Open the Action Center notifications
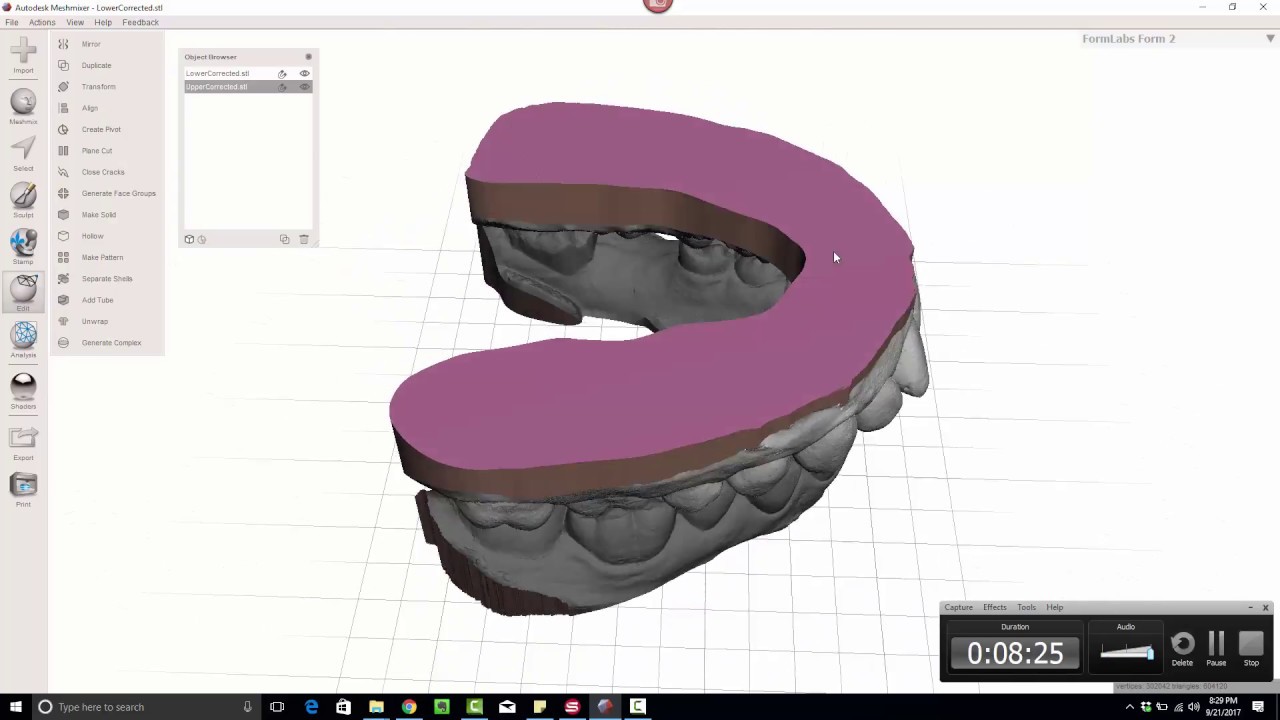This screenshot has height=720, width=1280. click(1259, 707)
